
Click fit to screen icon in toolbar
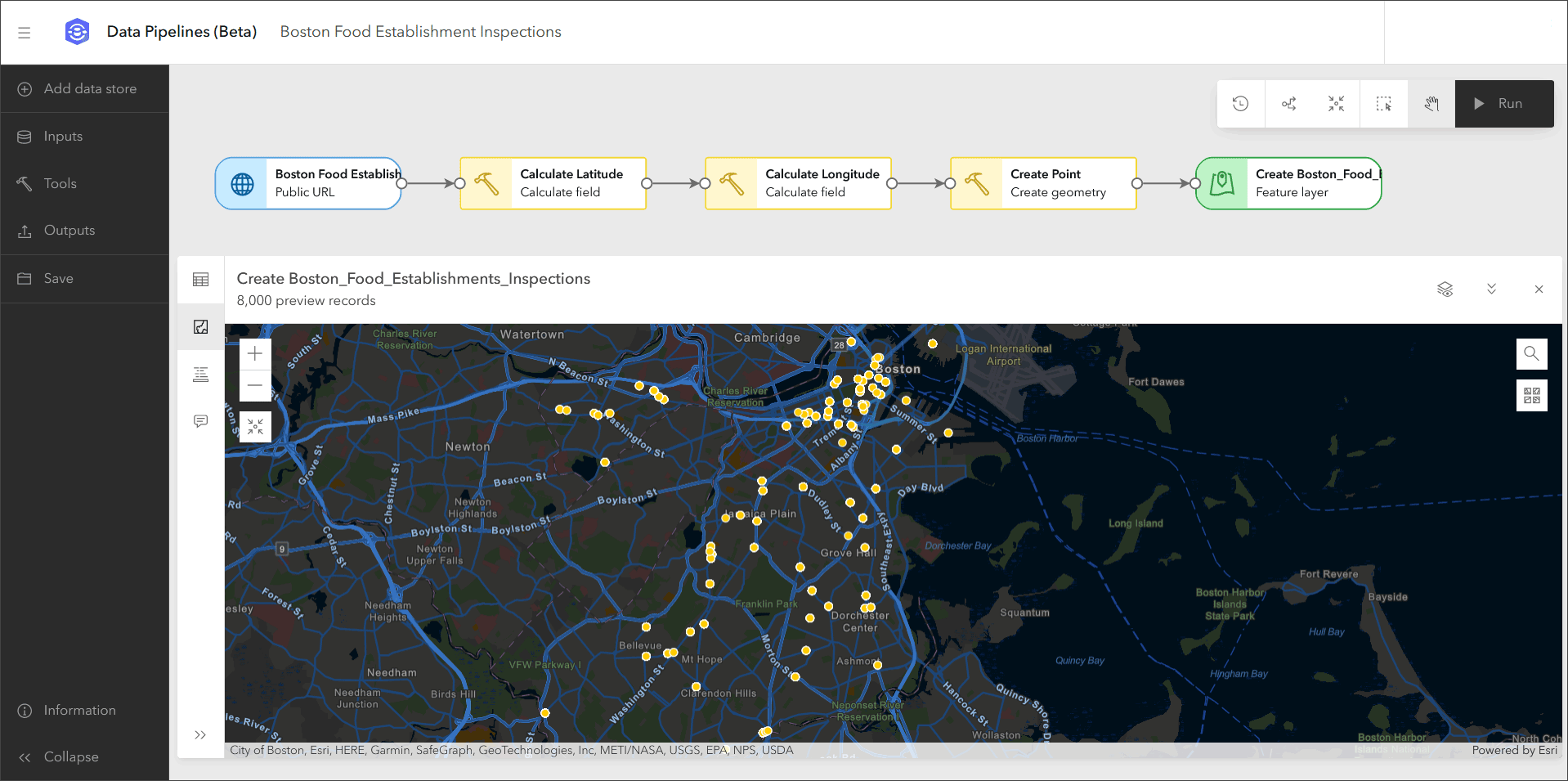[x=1336, y=104]
